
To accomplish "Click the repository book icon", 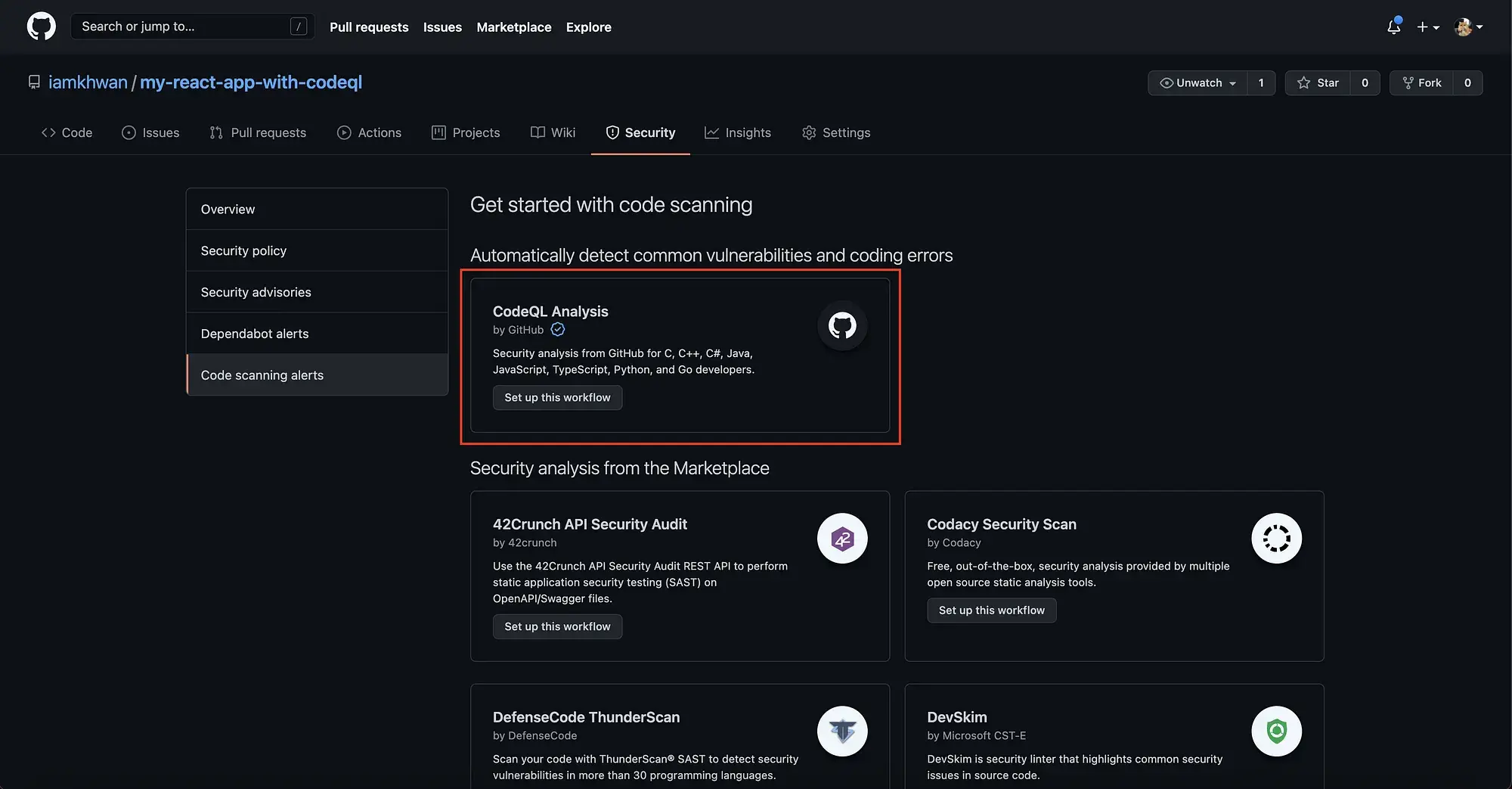I will [34, 82].
